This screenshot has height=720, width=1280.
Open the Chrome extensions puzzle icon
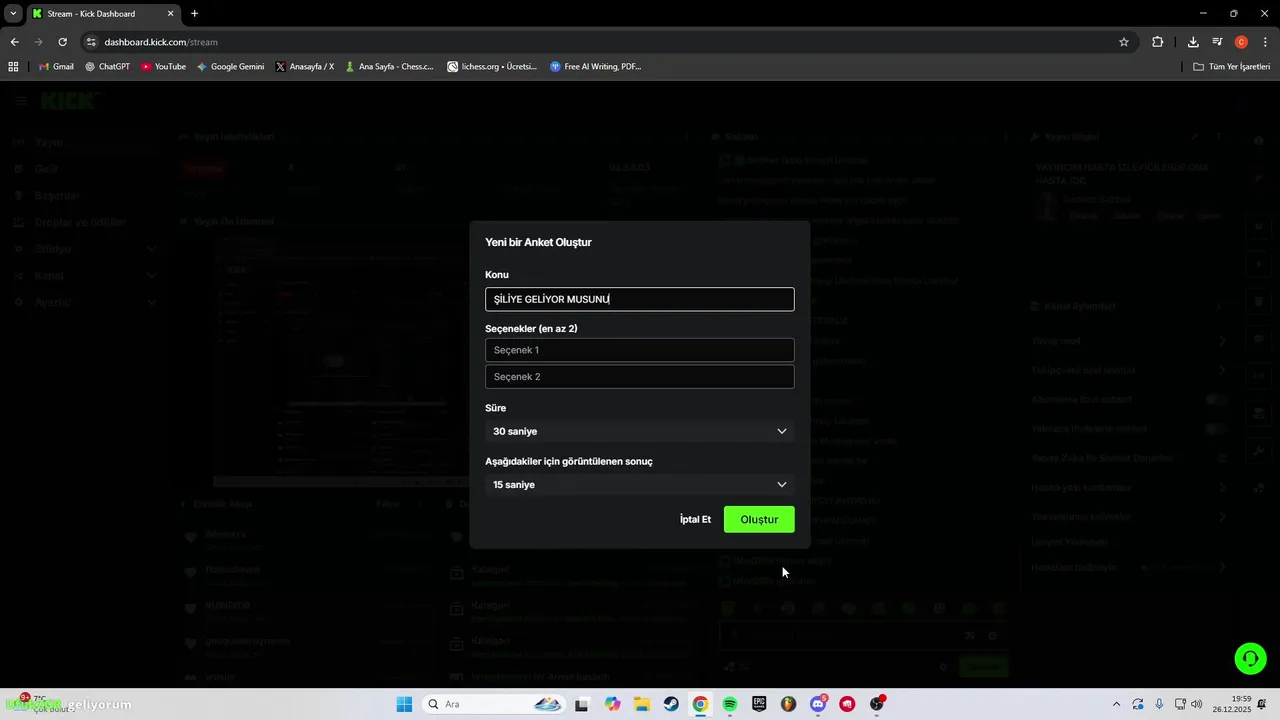coord(1158,42)
